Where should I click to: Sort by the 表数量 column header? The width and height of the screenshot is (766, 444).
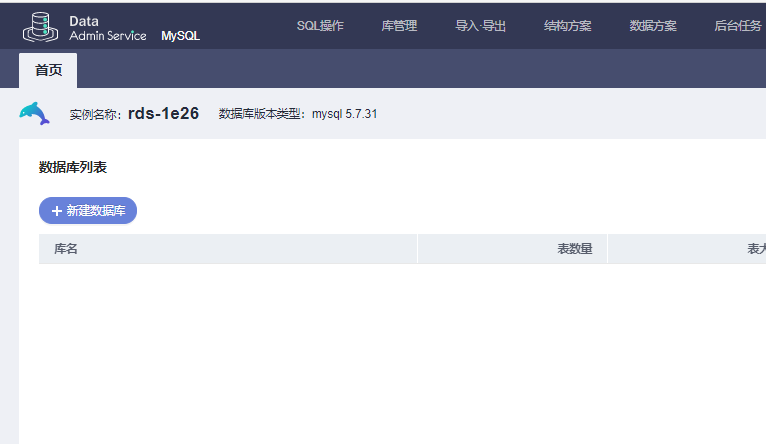[574, 249]
